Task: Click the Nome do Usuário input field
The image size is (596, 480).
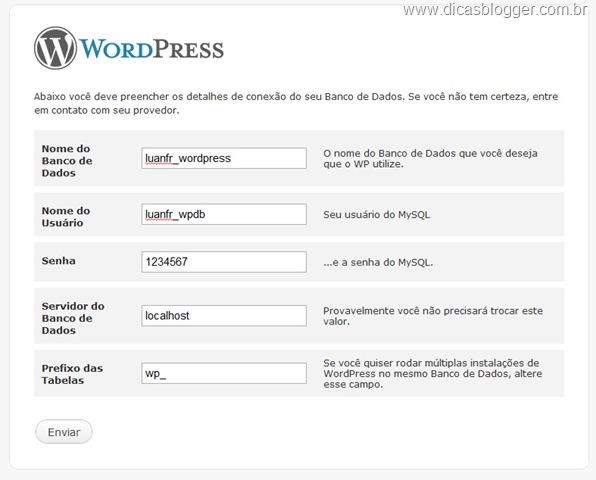Action: coord(224,214)
